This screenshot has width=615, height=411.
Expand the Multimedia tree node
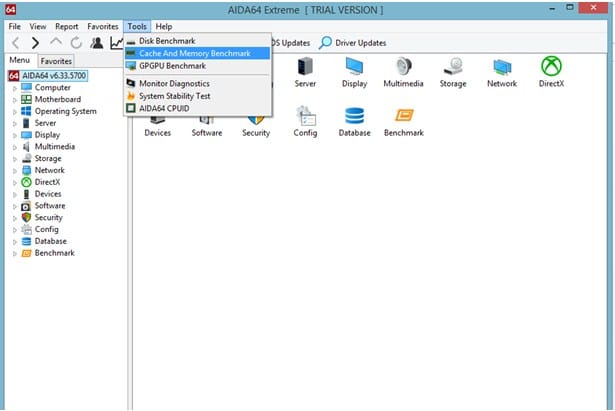15,147
